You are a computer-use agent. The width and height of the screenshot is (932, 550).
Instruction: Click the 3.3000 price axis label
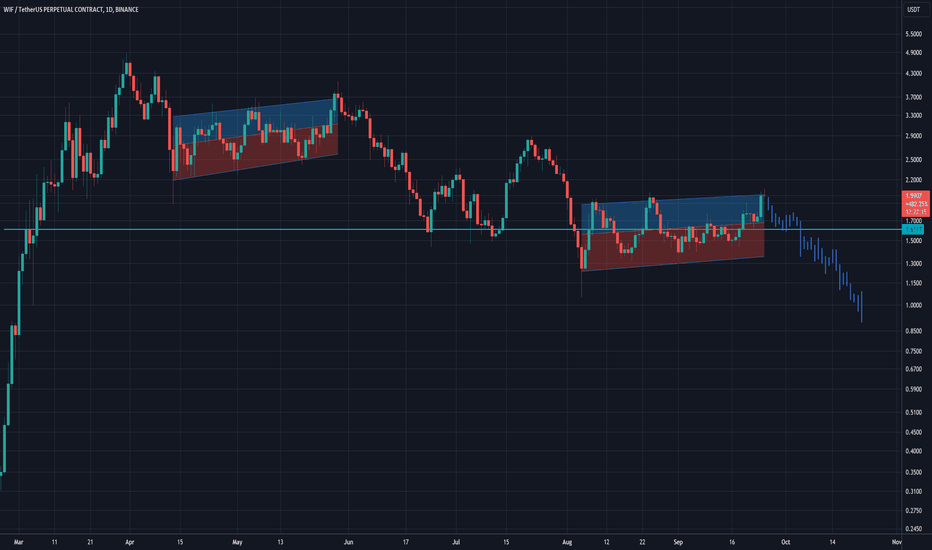click(913, 115)
